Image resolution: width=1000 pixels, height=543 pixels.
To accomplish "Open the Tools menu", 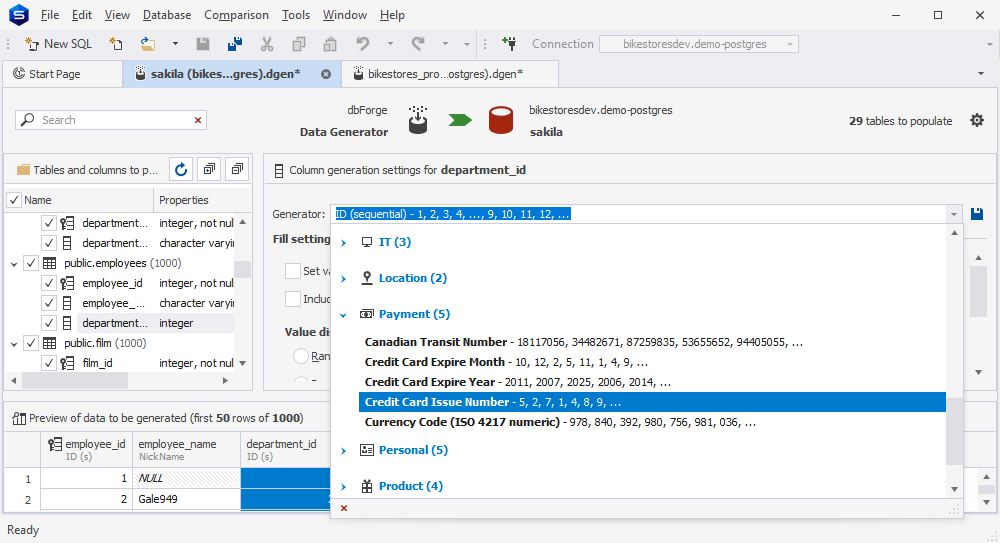I will coord(296,15).
